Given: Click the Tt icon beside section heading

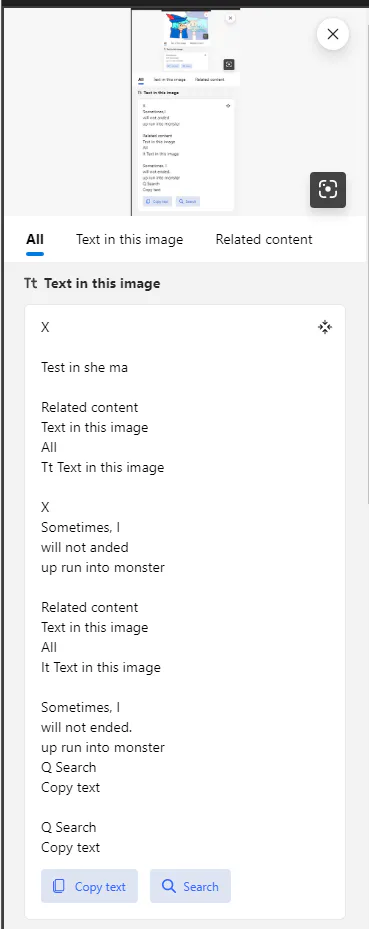Looking at the screenshot, I should coord(31,283).
